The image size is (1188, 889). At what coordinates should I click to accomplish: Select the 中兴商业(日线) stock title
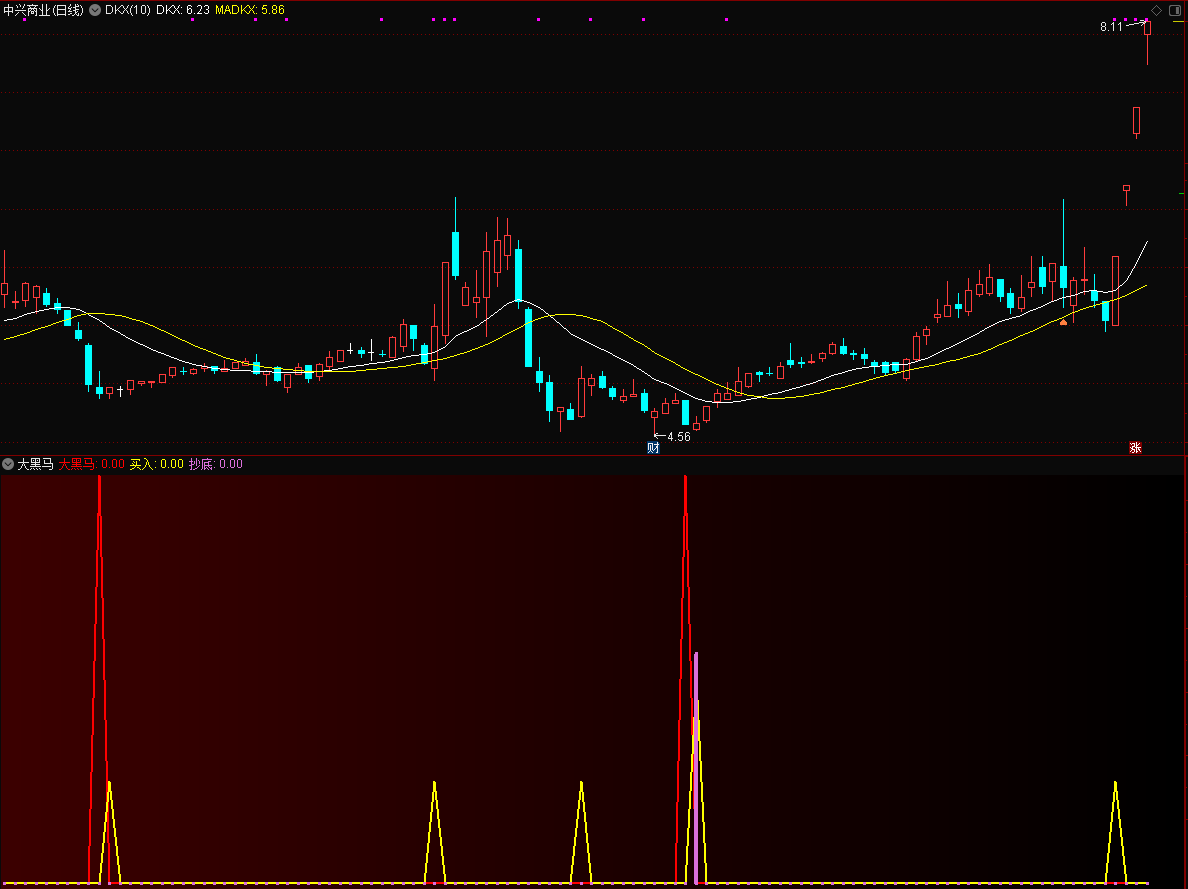pyautogui.click(x=43, y=10)
